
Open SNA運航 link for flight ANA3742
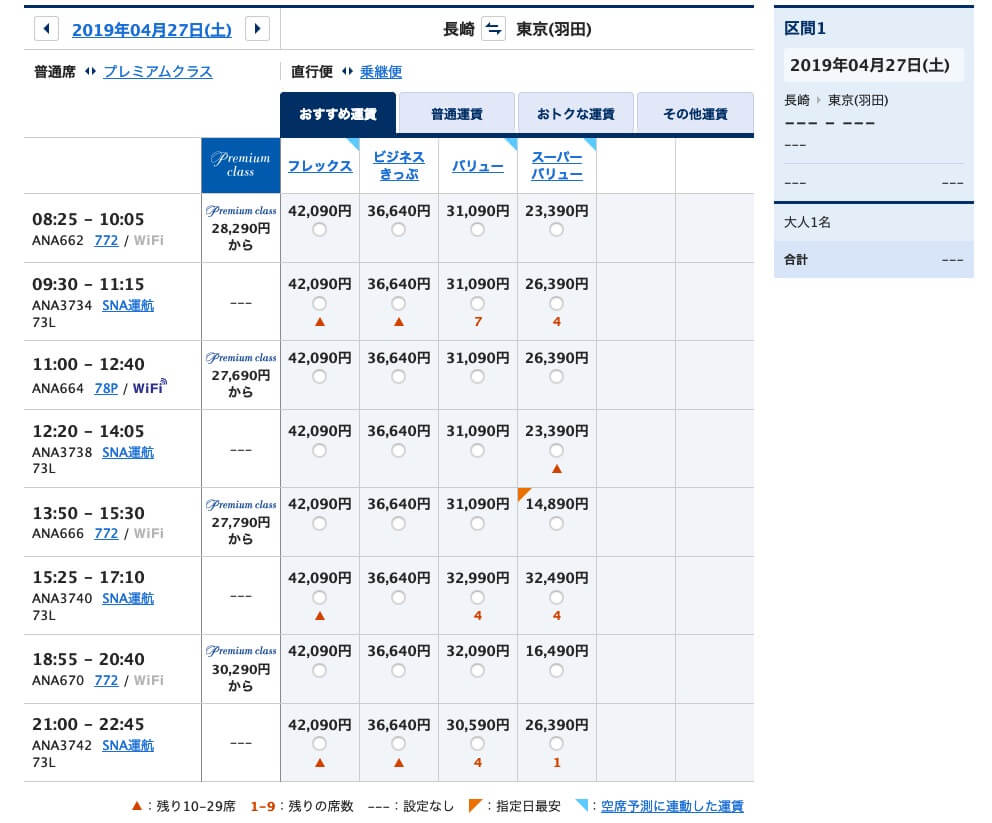[128, 745]
